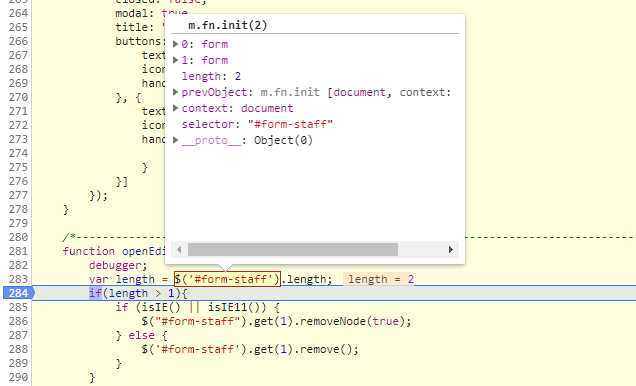Set a breakpoint on line 288

(18, 349)
